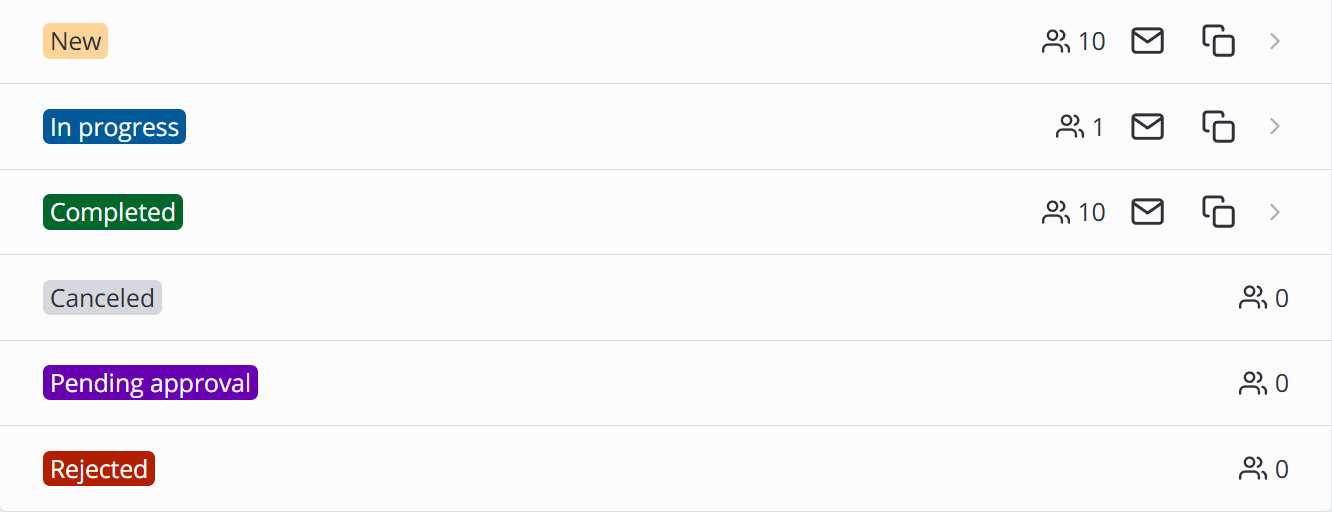
Task: Click the green Completed status badge
Action: (x=113, y=212)
